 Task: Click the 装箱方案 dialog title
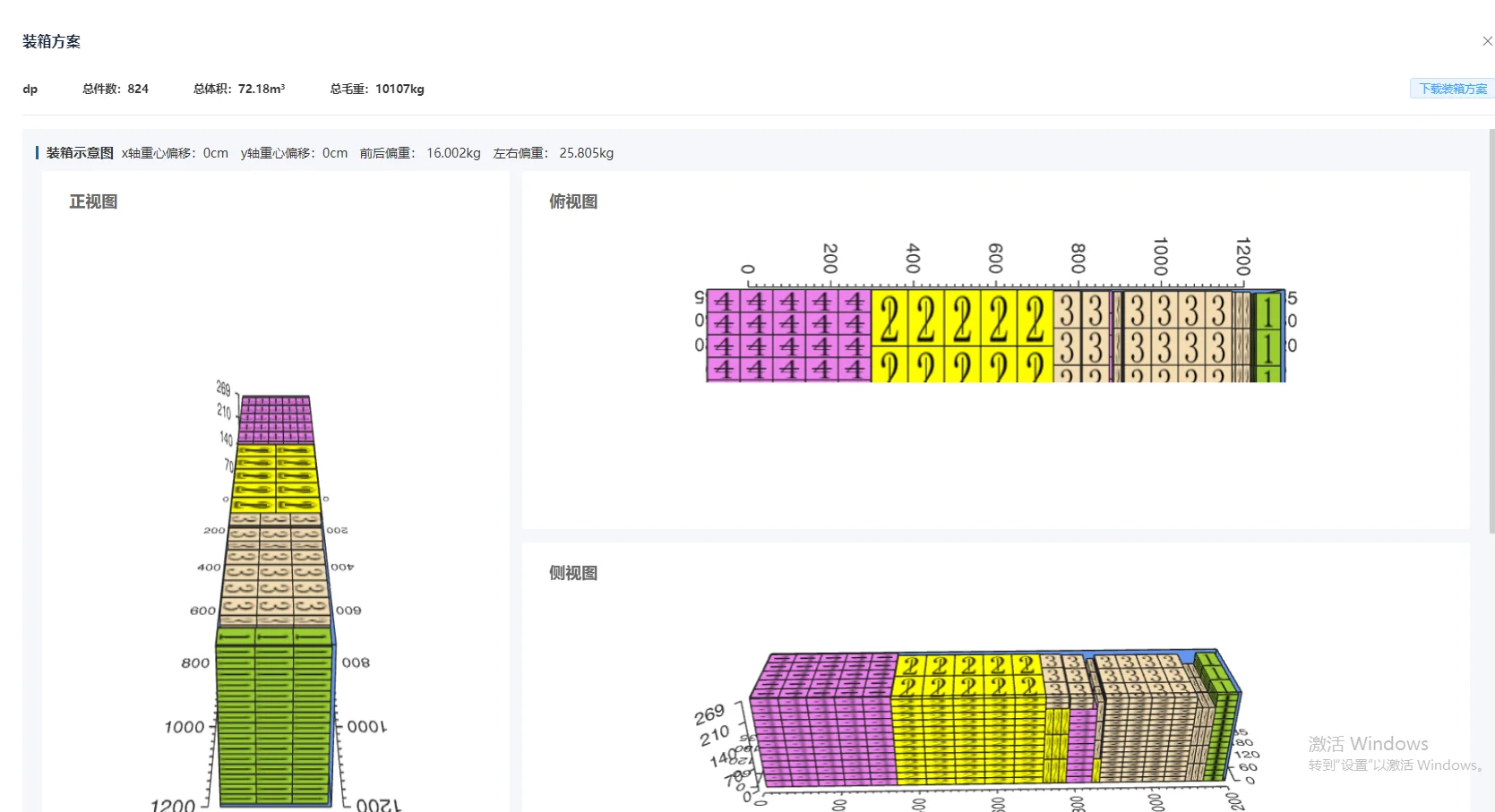(51, 41)
